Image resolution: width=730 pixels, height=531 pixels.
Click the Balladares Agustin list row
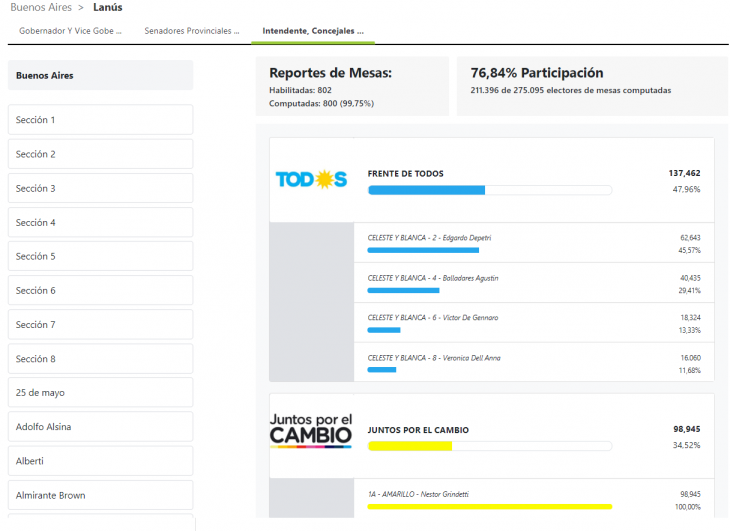coord(534,283)
